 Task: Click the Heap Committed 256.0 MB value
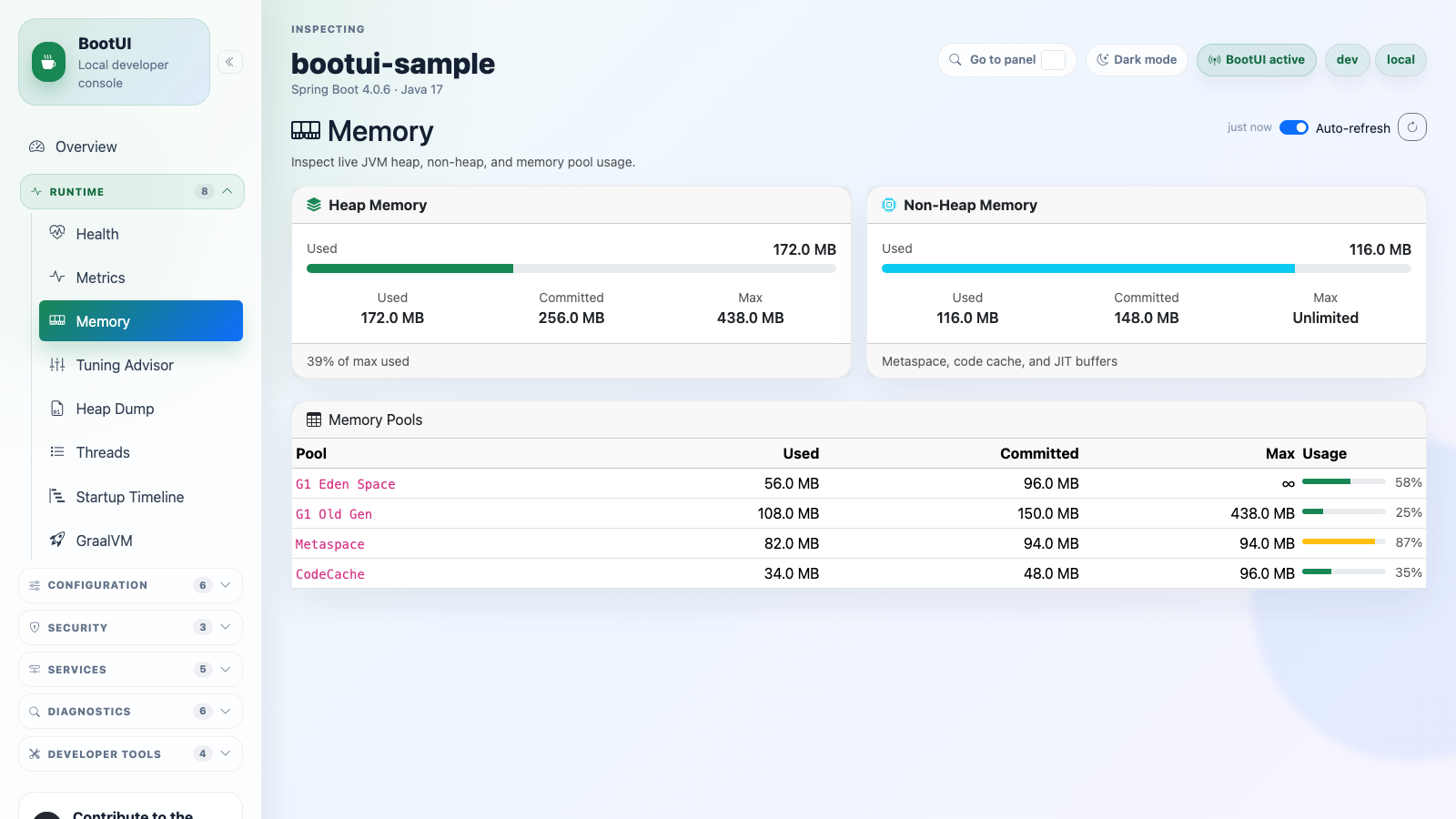(571, 318)
